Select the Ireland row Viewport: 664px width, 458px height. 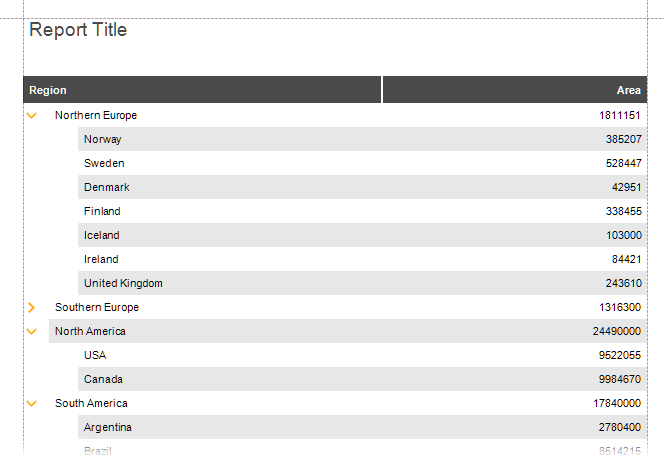pyautogui.click(x=362, y=259)
